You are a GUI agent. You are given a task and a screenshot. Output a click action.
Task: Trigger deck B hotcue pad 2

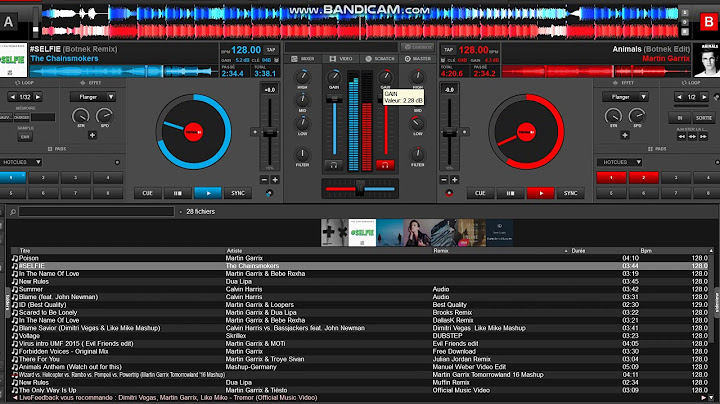tap(643, 178)
